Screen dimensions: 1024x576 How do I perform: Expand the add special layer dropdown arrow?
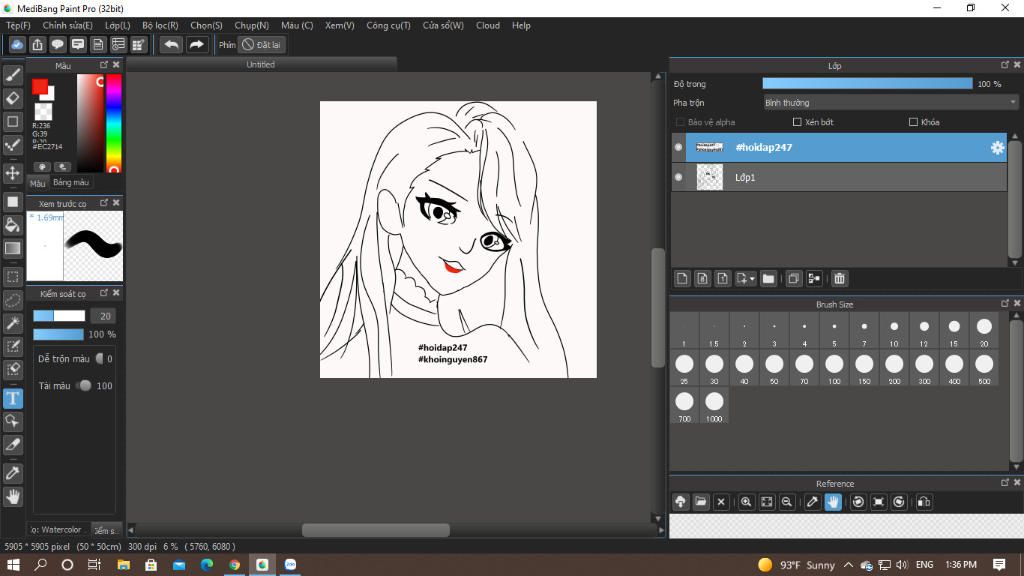(752, 279)
